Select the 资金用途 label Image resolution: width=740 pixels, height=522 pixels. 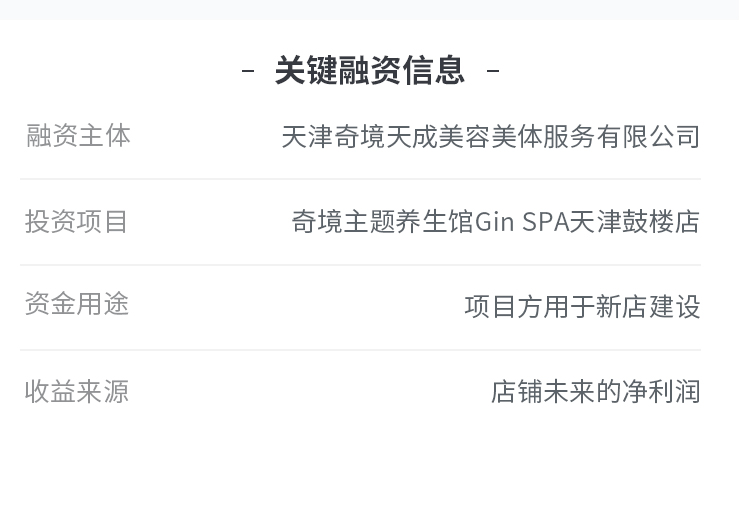click(76, 303)
